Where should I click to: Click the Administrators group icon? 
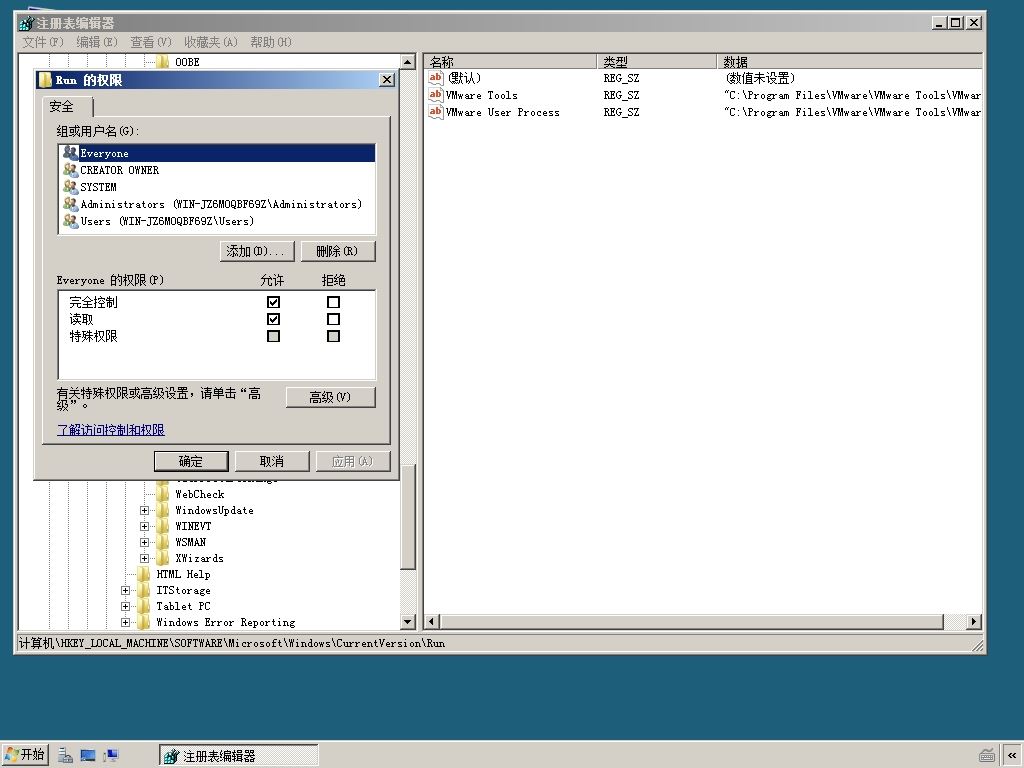pos(71,204)
